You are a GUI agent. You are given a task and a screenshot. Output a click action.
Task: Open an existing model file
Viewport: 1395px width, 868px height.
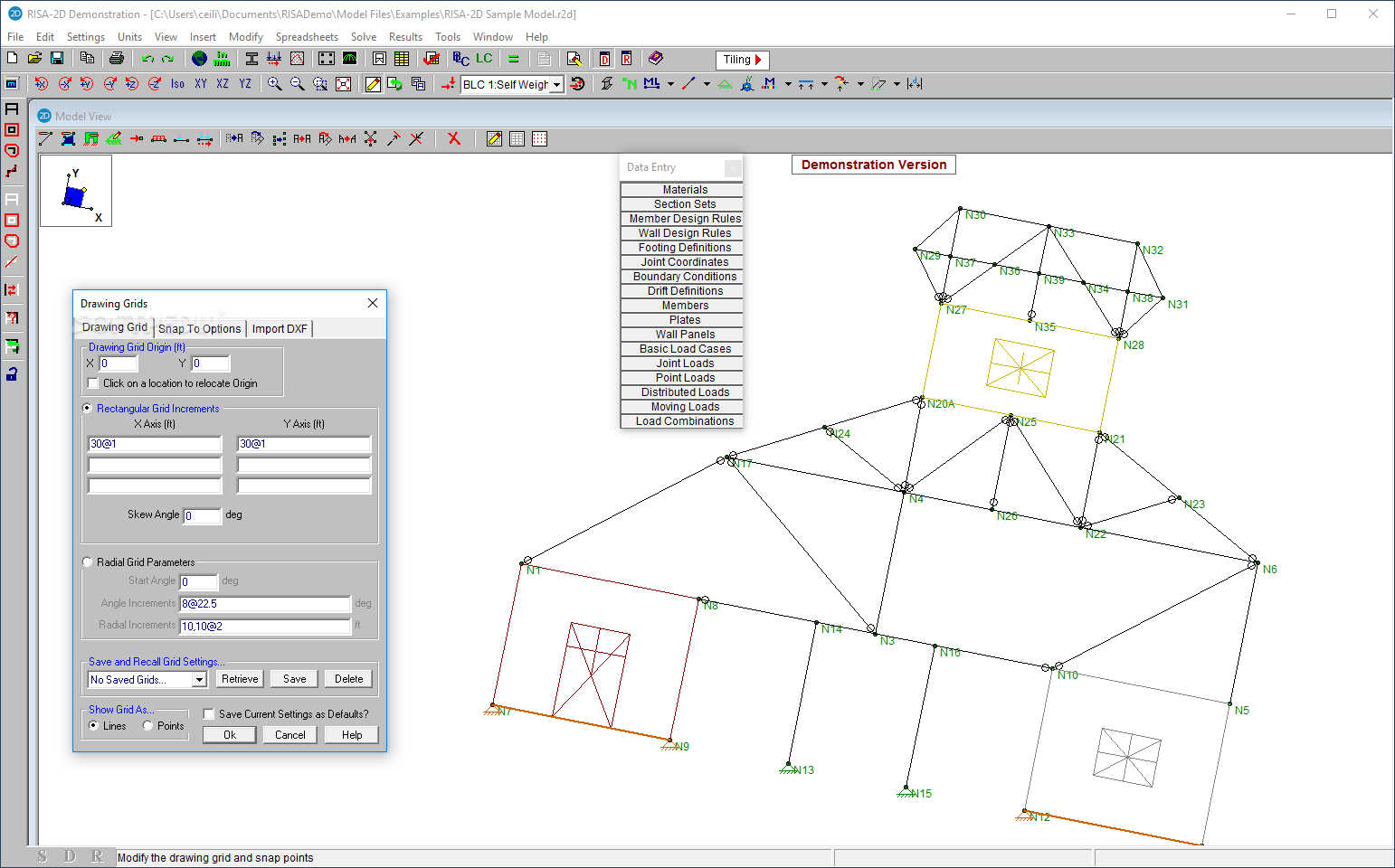point(34,59)
